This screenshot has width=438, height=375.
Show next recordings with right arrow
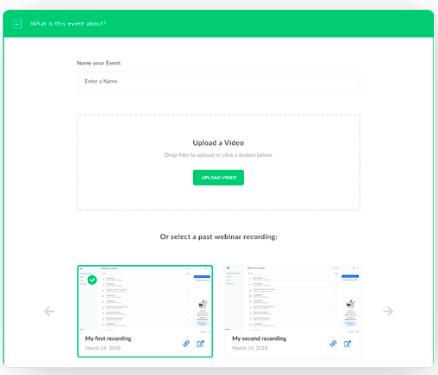point(388,311)
